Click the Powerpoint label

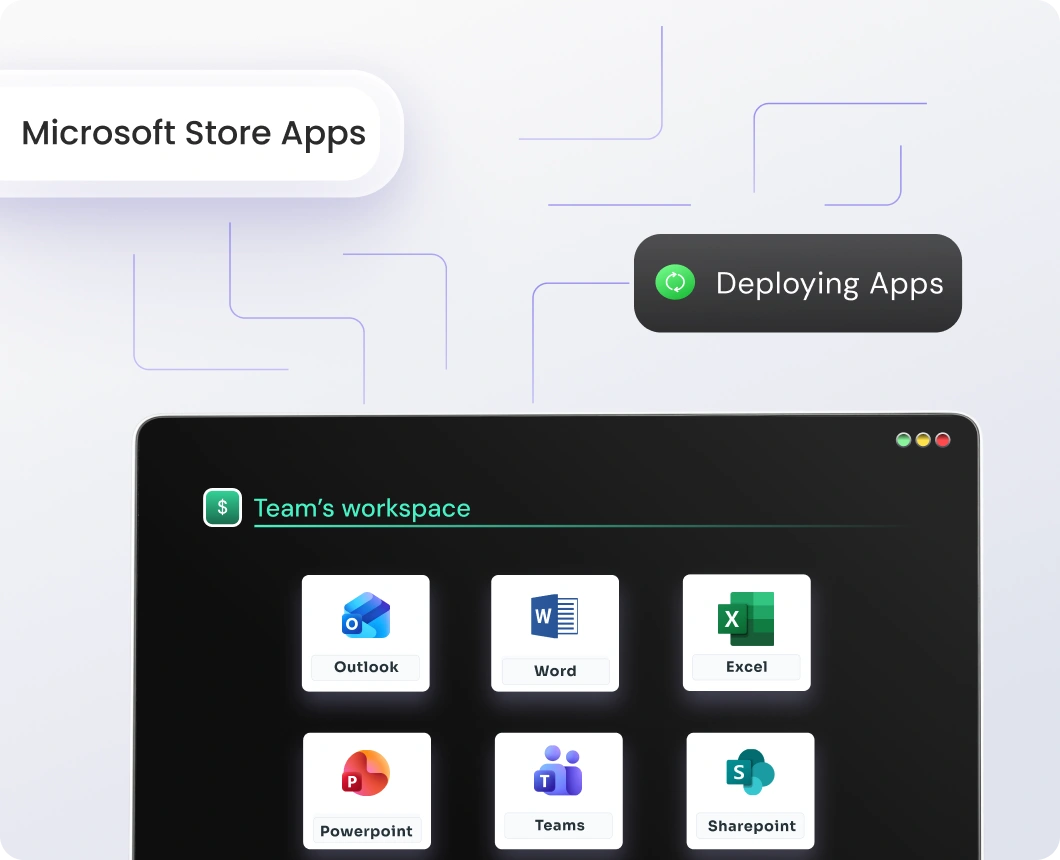coord(366,831)
